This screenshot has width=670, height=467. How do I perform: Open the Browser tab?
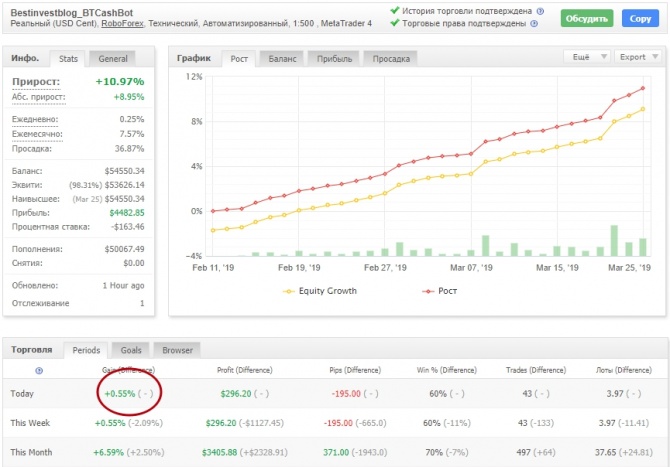coord(177,350)
